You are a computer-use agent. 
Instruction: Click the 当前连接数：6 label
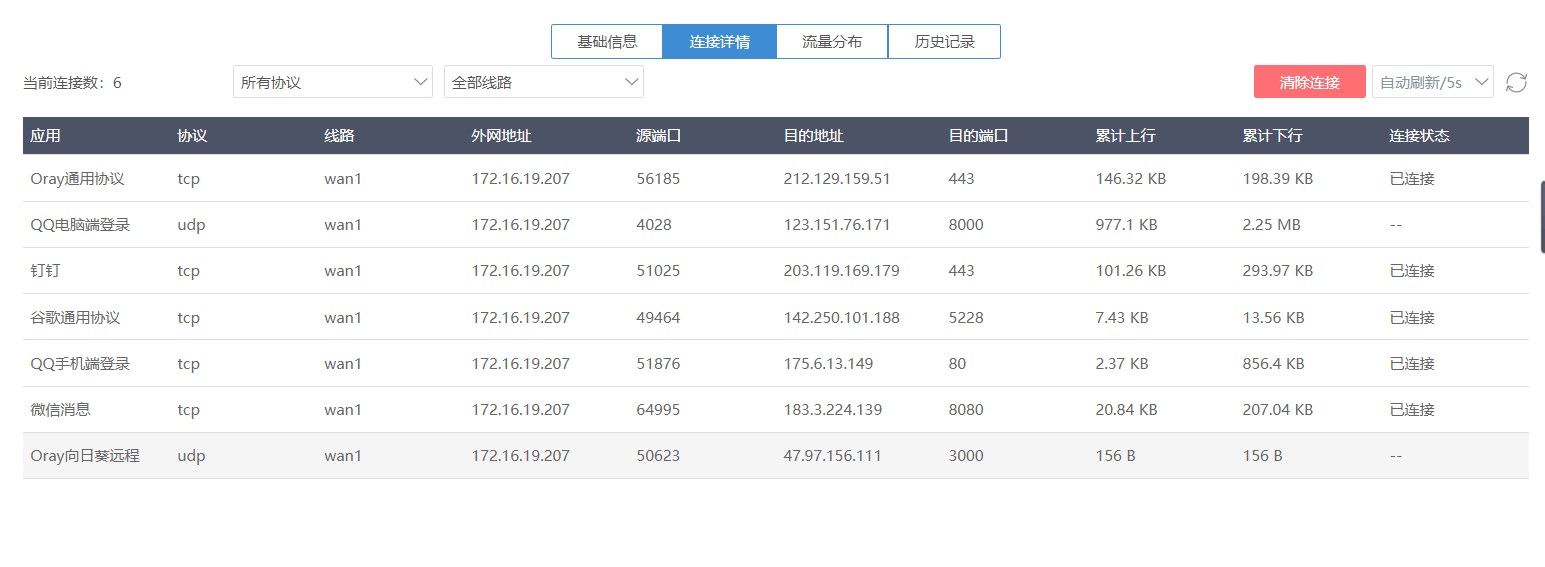(73, 82)
